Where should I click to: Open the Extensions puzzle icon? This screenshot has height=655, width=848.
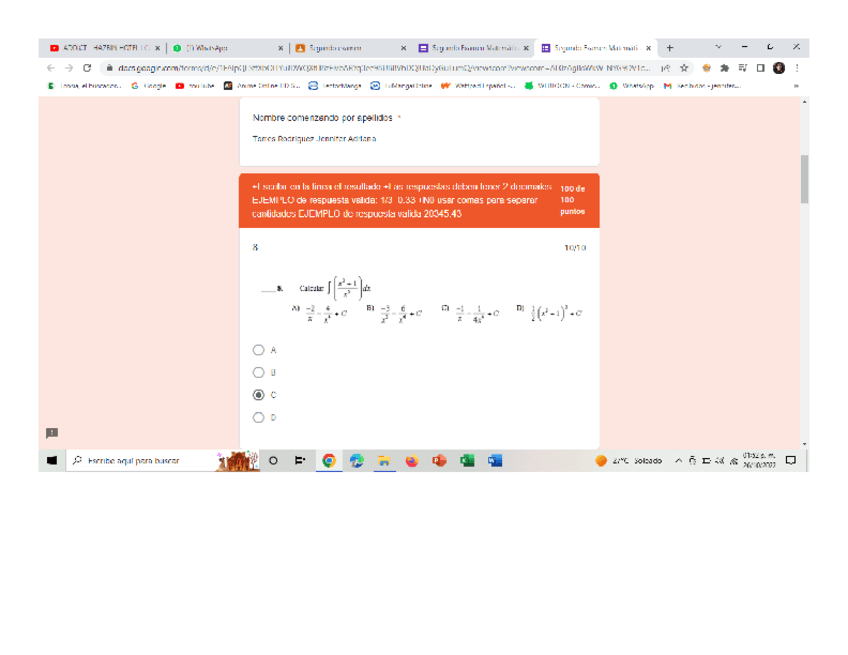[725, 68]
